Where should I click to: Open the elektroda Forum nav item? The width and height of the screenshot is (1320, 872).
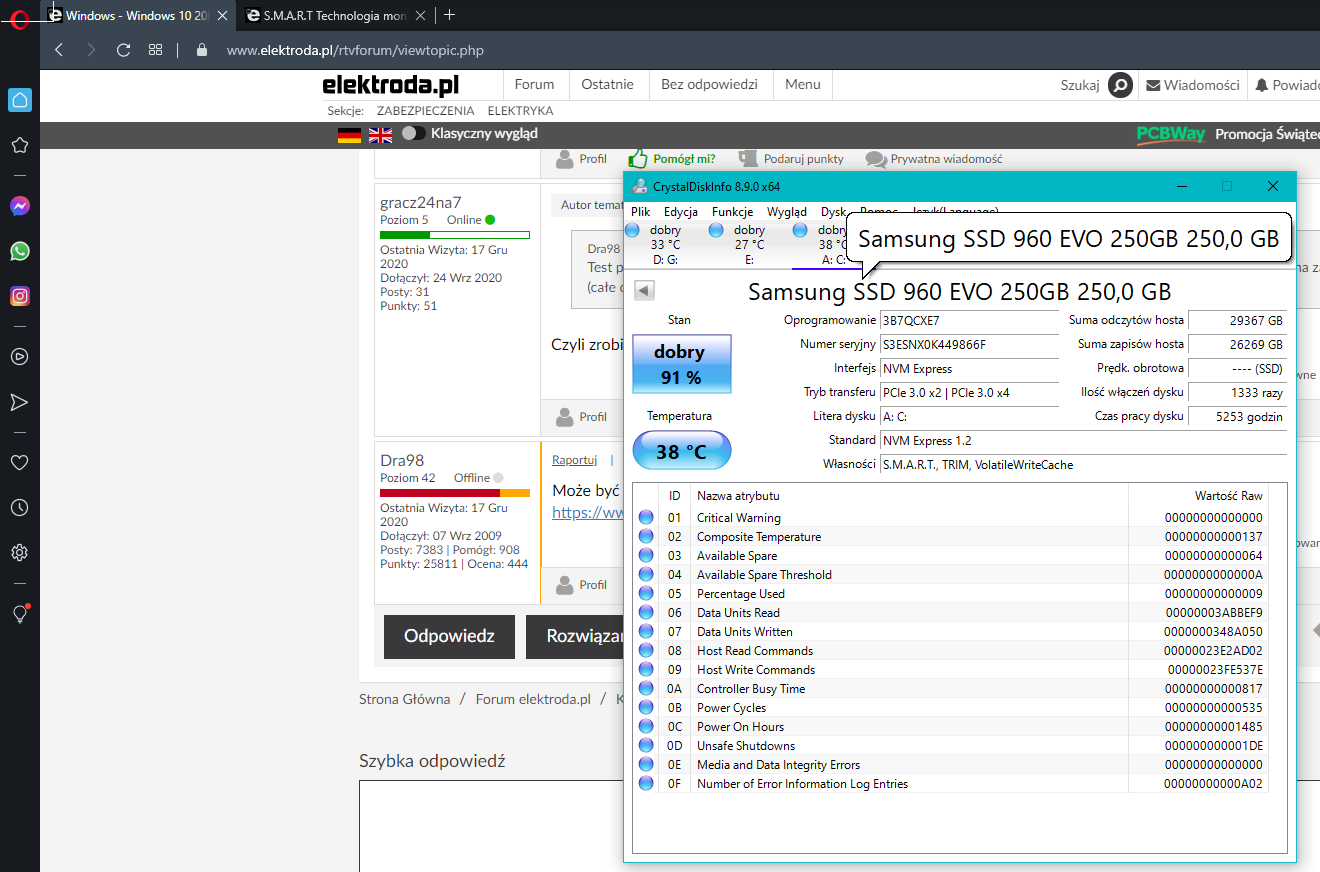(x=535, y=85)
